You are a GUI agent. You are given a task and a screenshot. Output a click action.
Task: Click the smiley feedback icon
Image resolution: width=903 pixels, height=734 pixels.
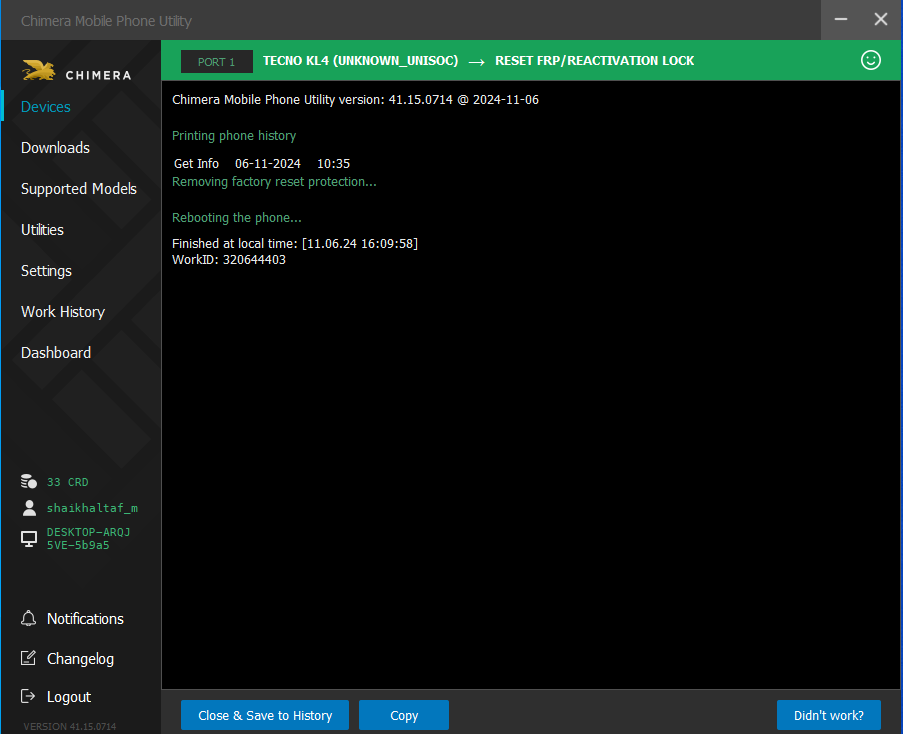(x=870, y=60)
